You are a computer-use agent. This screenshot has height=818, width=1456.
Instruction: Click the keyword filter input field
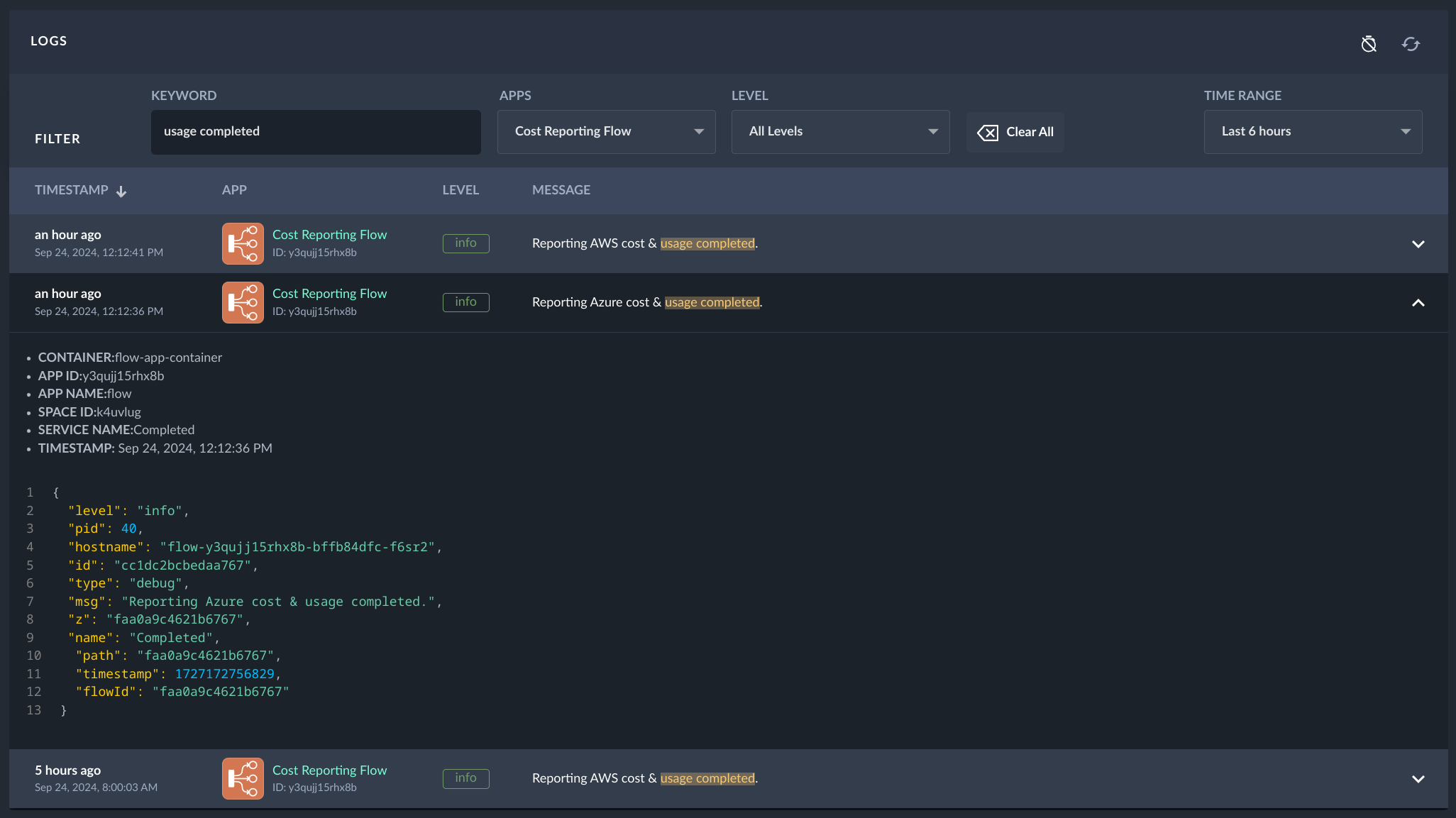pyautogui.click(x=316, y=132)
